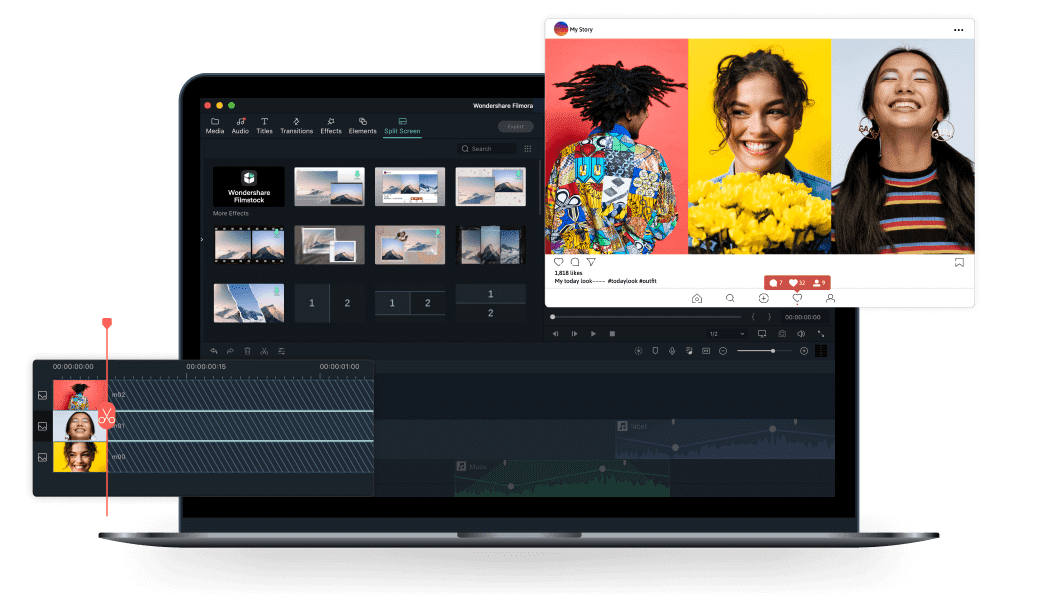1038x601 pixels.
Task: Toggle the m02 track image icon
Action: click(42, 395)
